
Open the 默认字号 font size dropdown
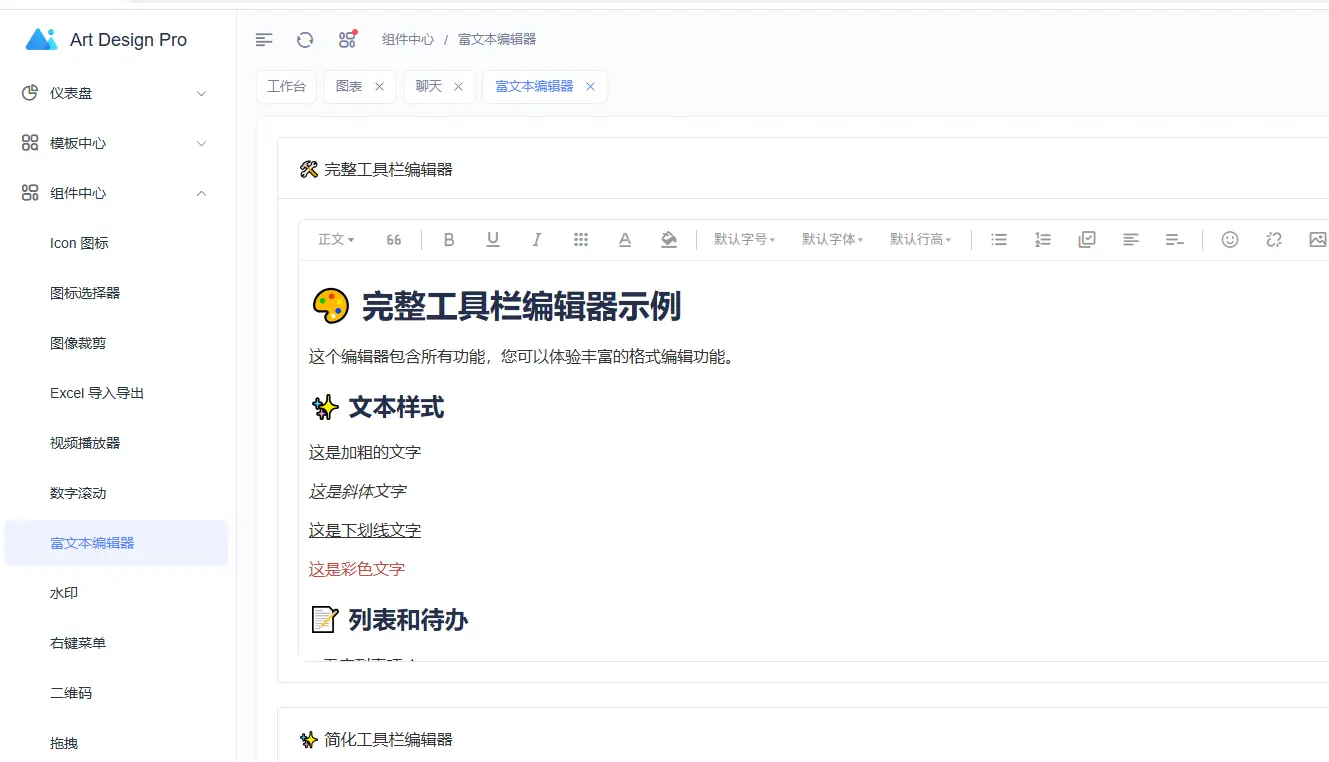[x=744, y=239]
